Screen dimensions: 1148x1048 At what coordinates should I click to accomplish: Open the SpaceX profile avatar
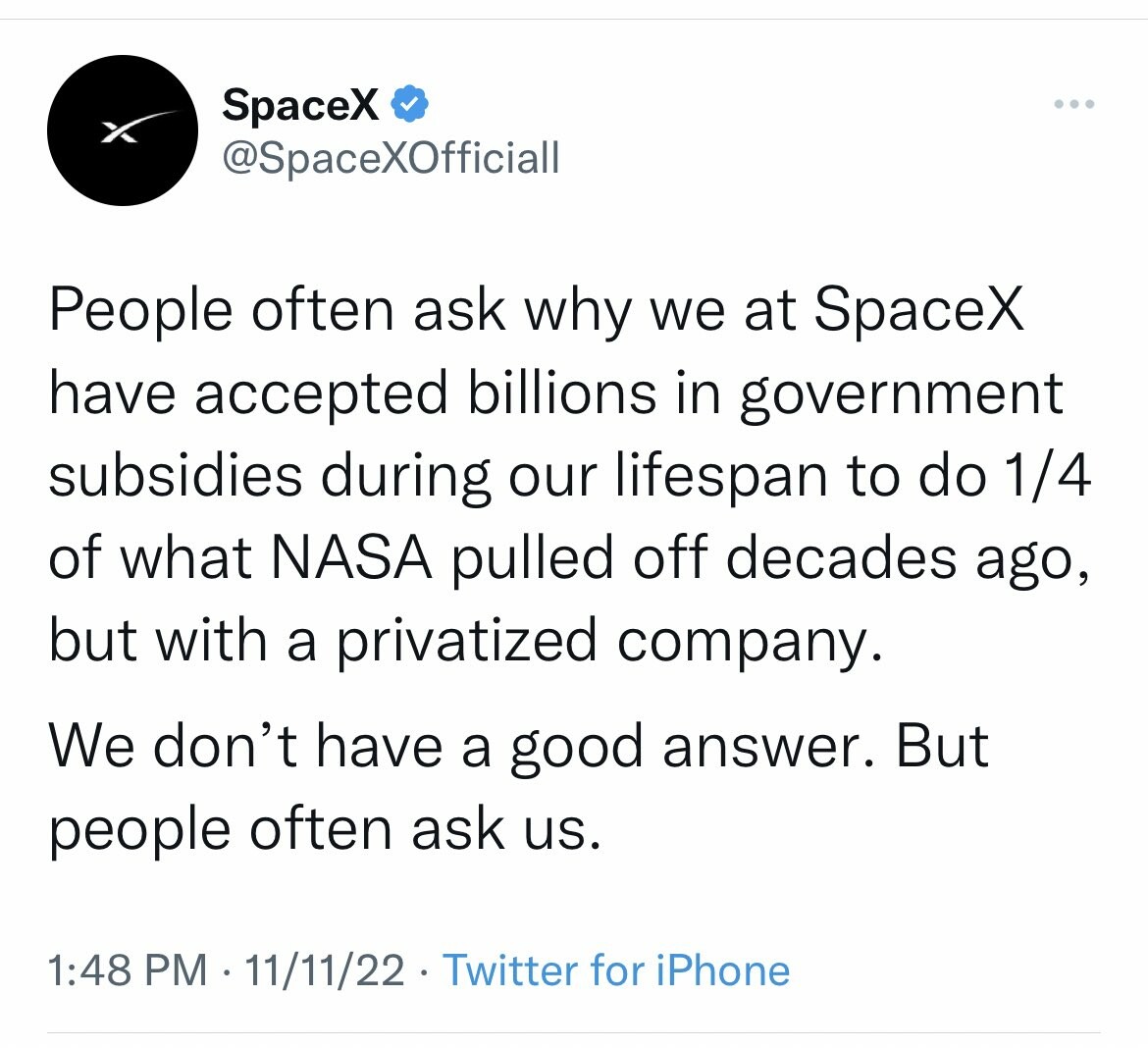123,131
